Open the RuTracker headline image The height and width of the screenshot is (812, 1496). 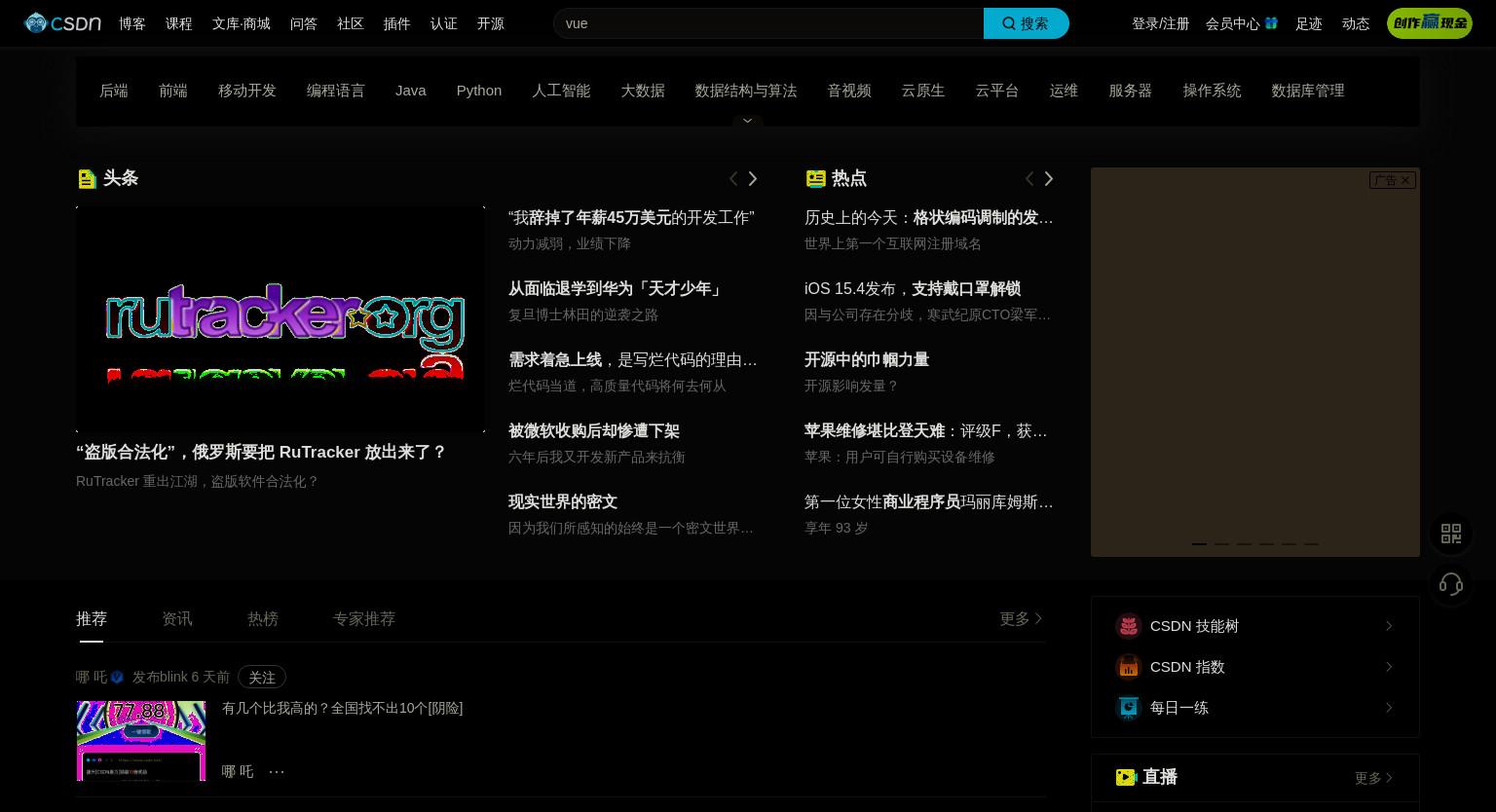pos(280,319)
